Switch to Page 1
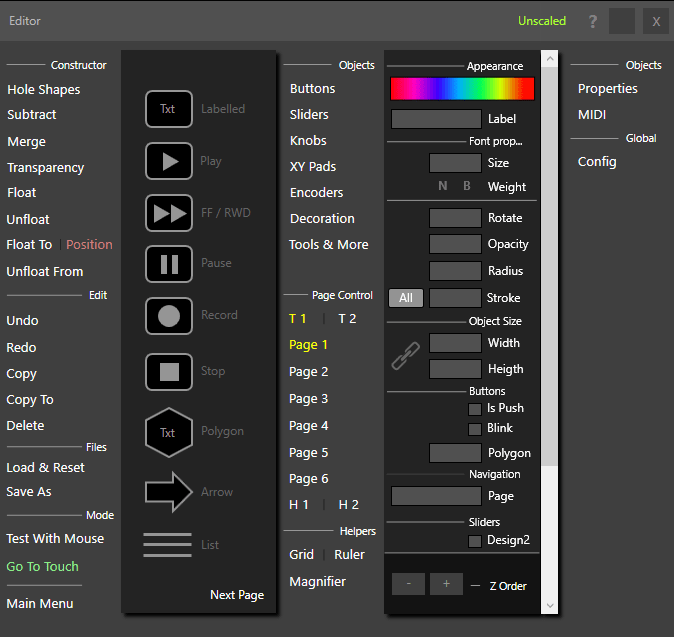This screenshot has width=674, height=637. (x=308, y=345)
